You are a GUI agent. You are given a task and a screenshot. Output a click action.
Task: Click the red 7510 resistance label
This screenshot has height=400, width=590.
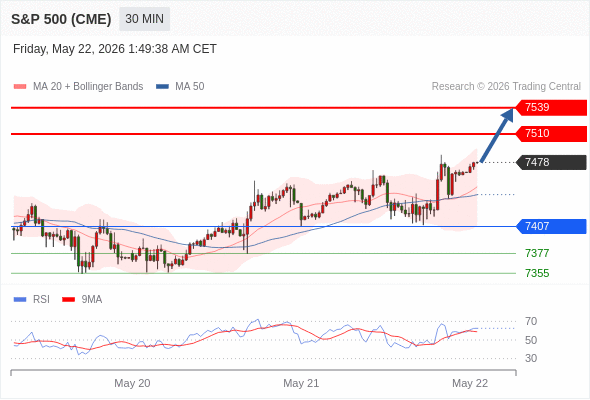tap(551, 134)
